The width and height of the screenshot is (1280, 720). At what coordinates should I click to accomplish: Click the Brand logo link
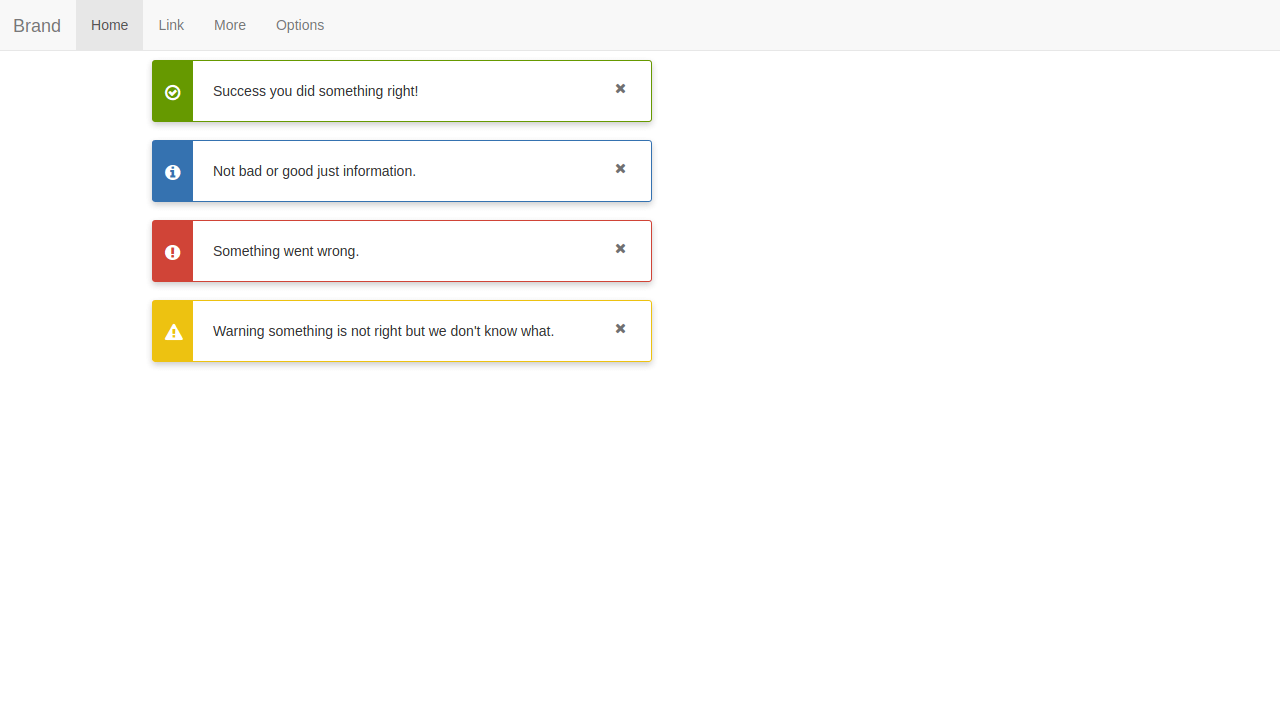(x=37, y=25)
